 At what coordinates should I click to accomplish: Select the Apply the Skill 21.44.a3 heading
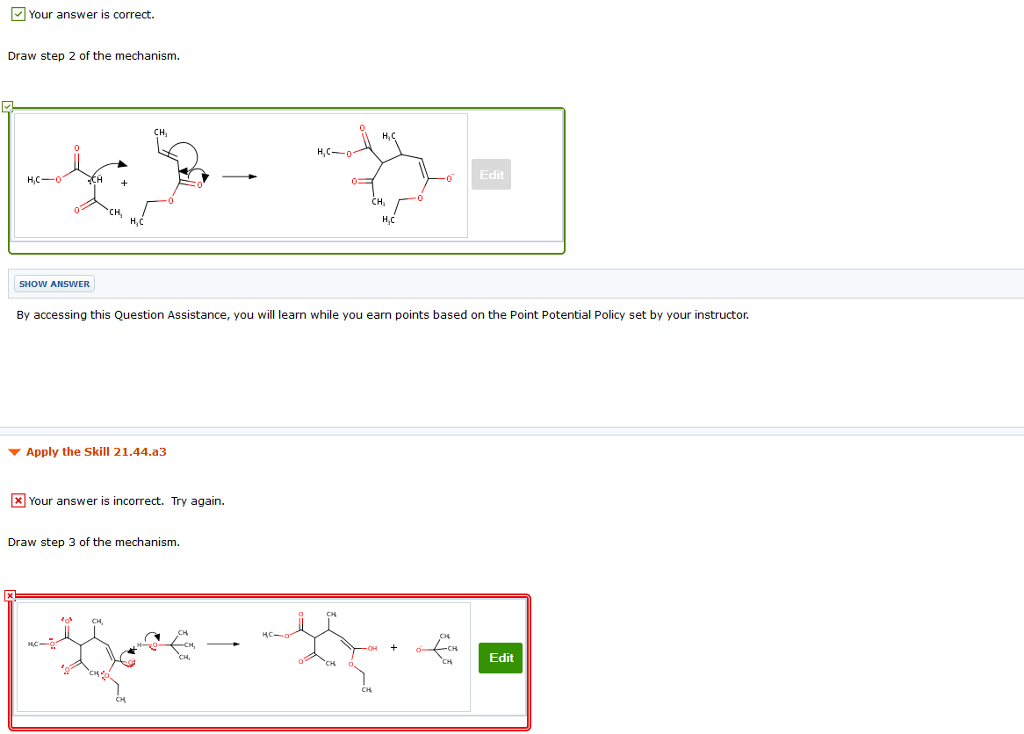[96, 452]
